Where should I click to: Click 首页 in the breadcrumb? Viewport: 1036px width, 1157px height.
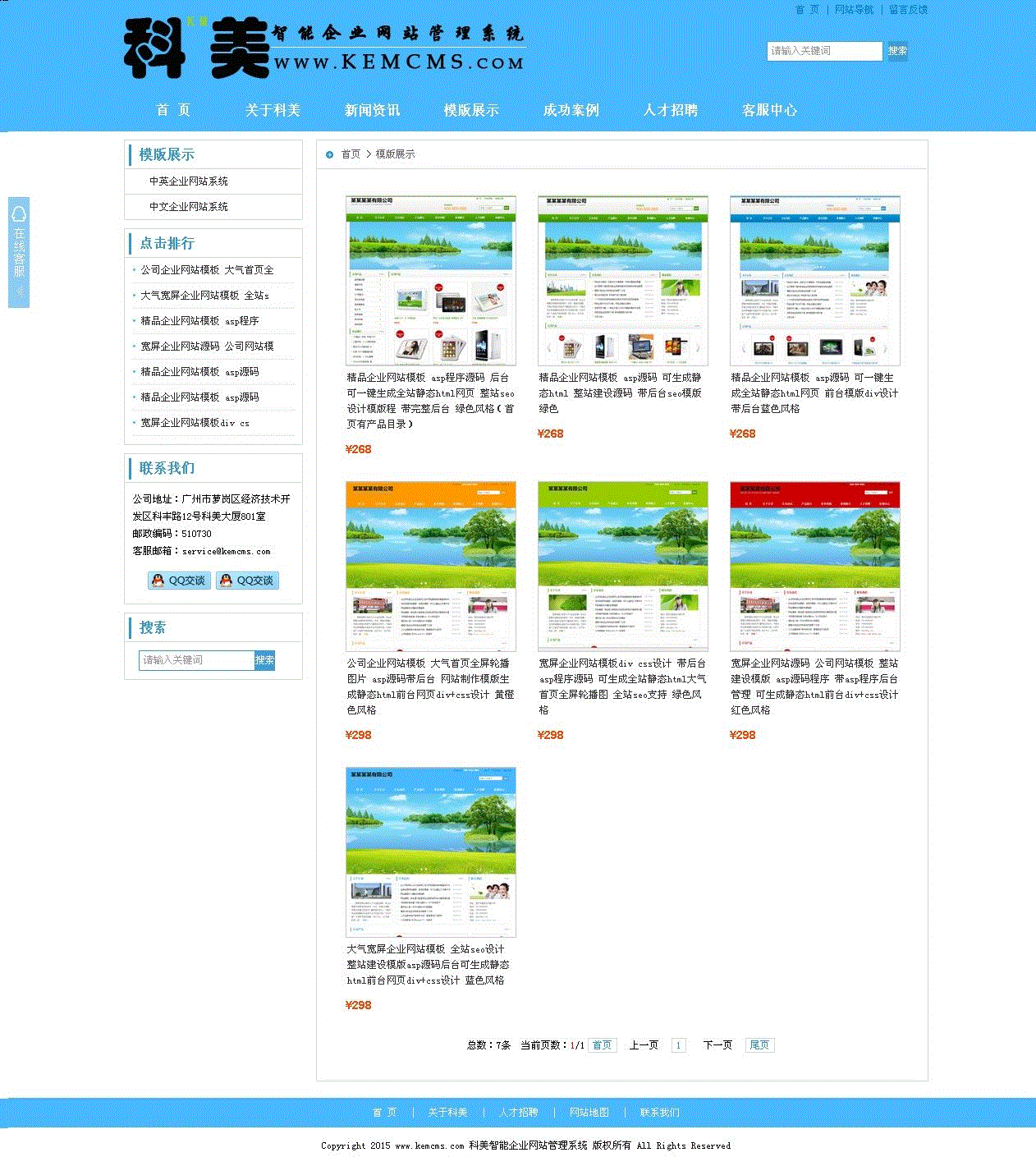[x=351, y=154]
